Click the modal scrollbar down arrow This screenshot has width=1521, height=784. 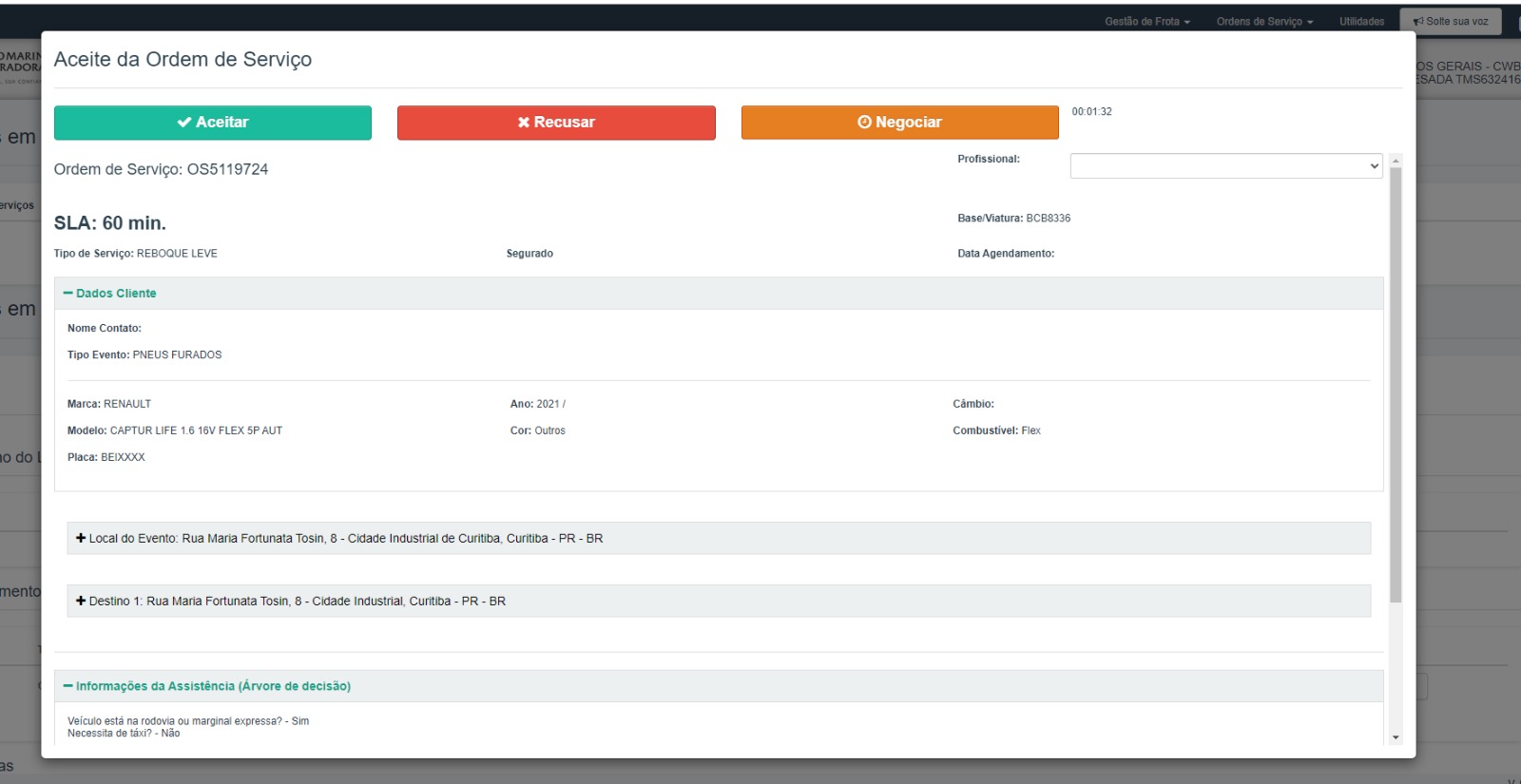tap(1396, 737)
